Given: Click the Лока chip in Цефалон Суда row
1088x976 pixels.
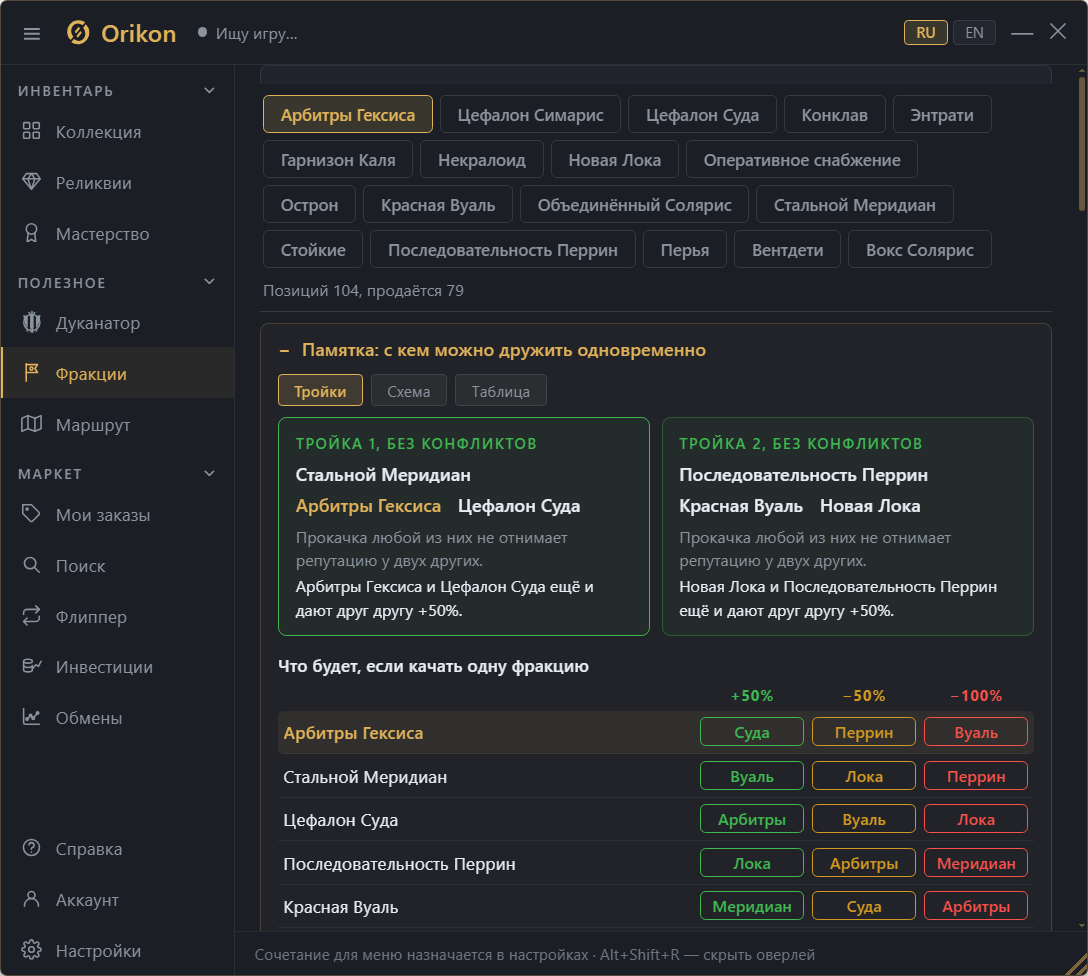Looking at the screenshot, I should coord(976,819).
